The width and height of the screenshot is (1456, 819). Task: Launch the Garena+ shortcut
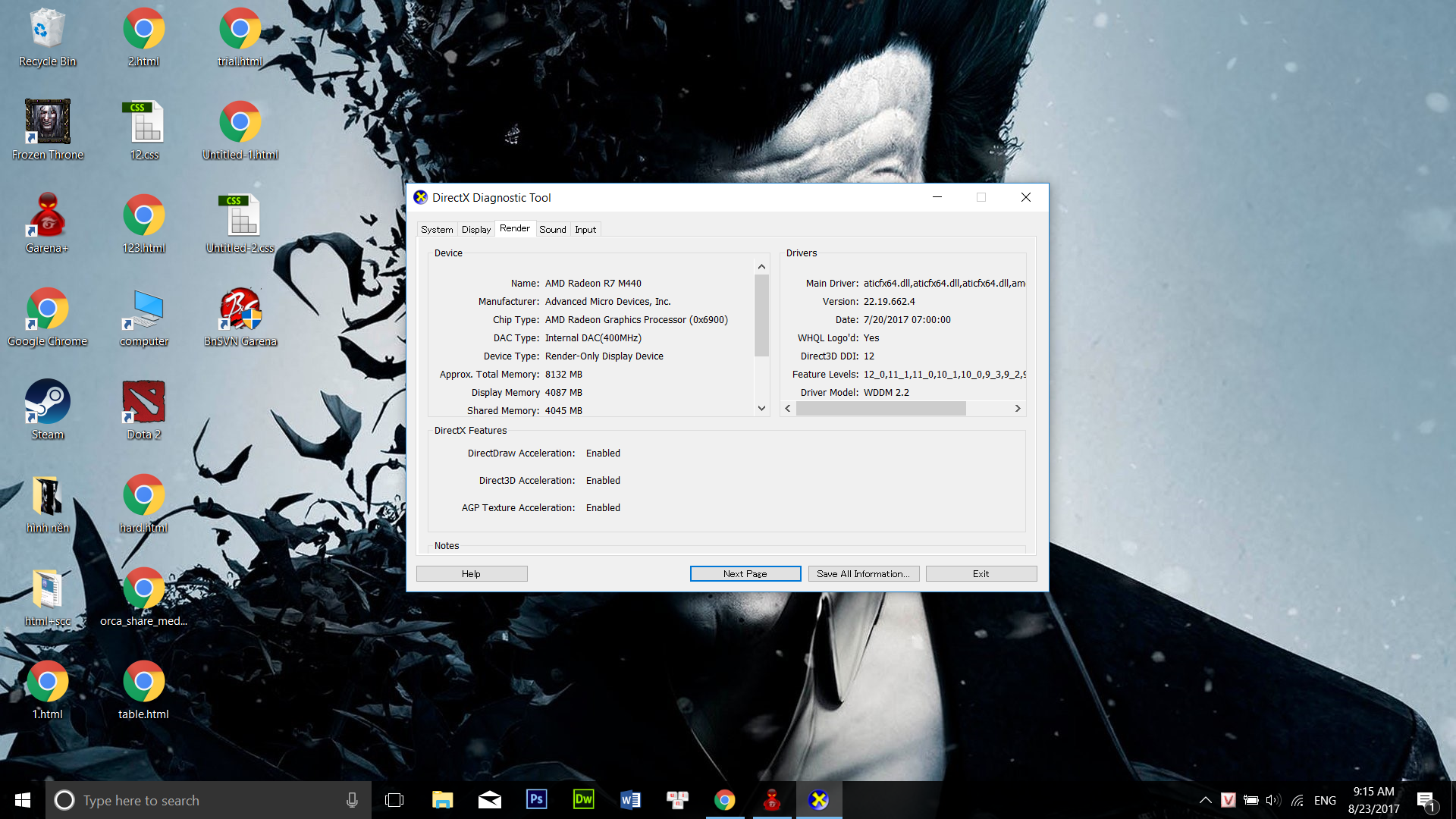pyautogui.click(x=47, y=224)
